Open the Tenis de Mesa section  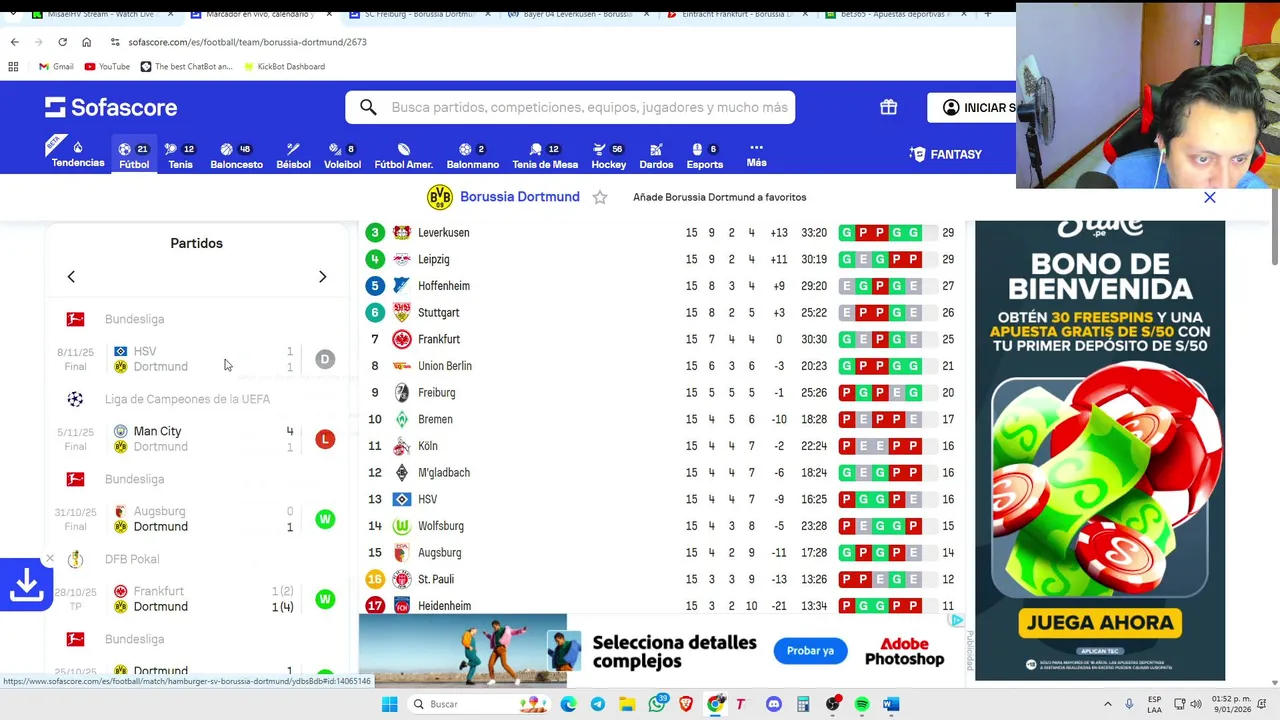point(545,155)
